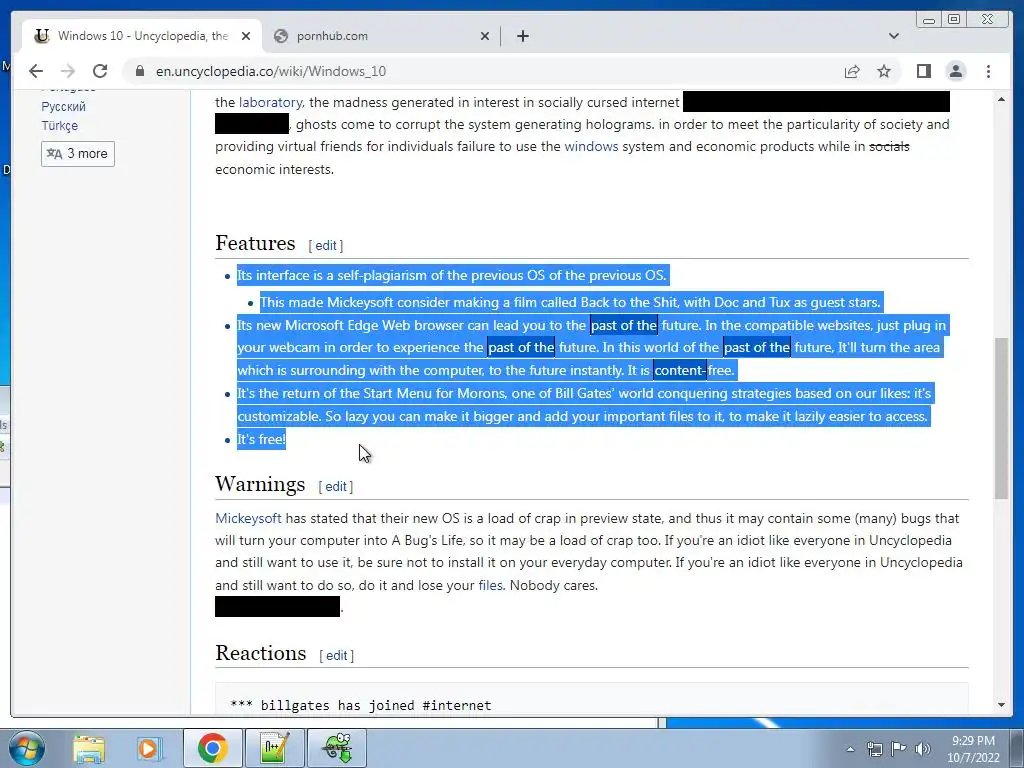Open the Windows Start menu

27,748
